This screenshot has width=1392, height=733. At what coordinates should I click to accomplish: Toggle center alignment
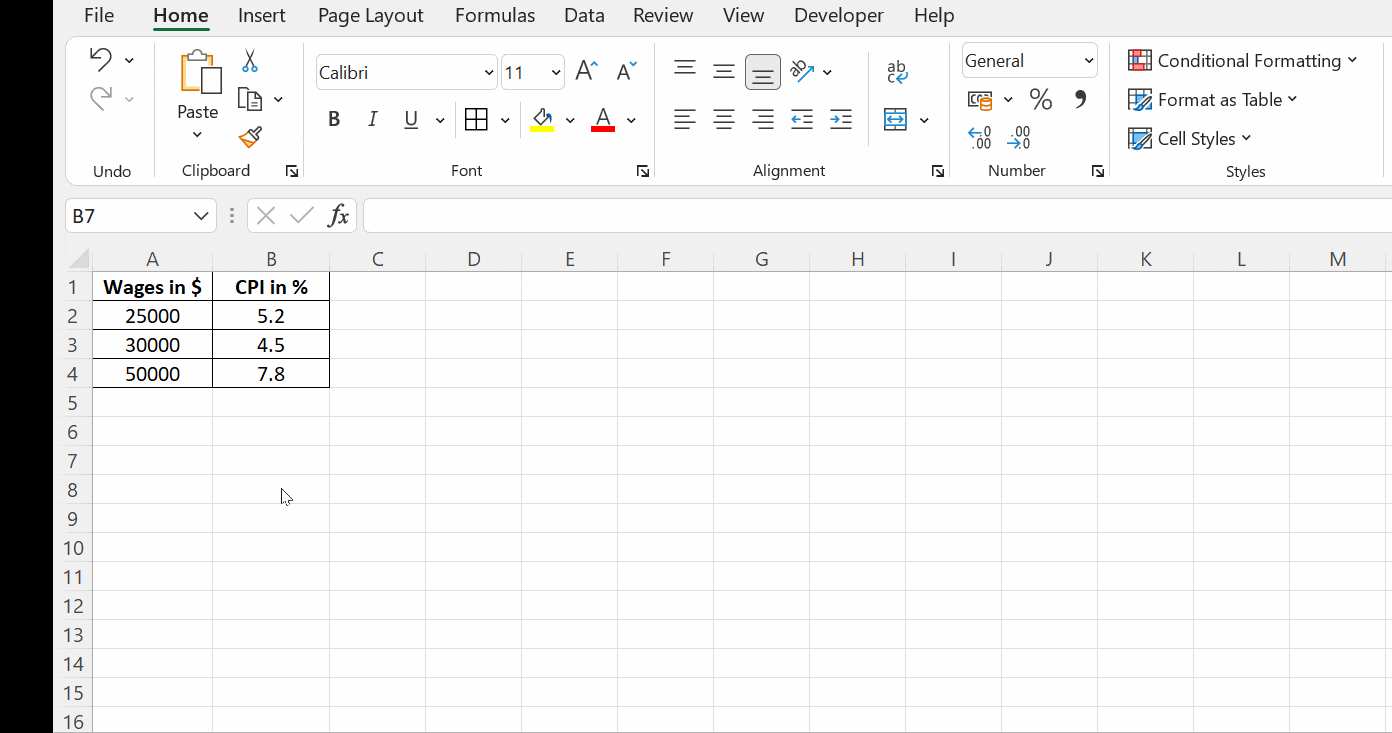[724, 119]
